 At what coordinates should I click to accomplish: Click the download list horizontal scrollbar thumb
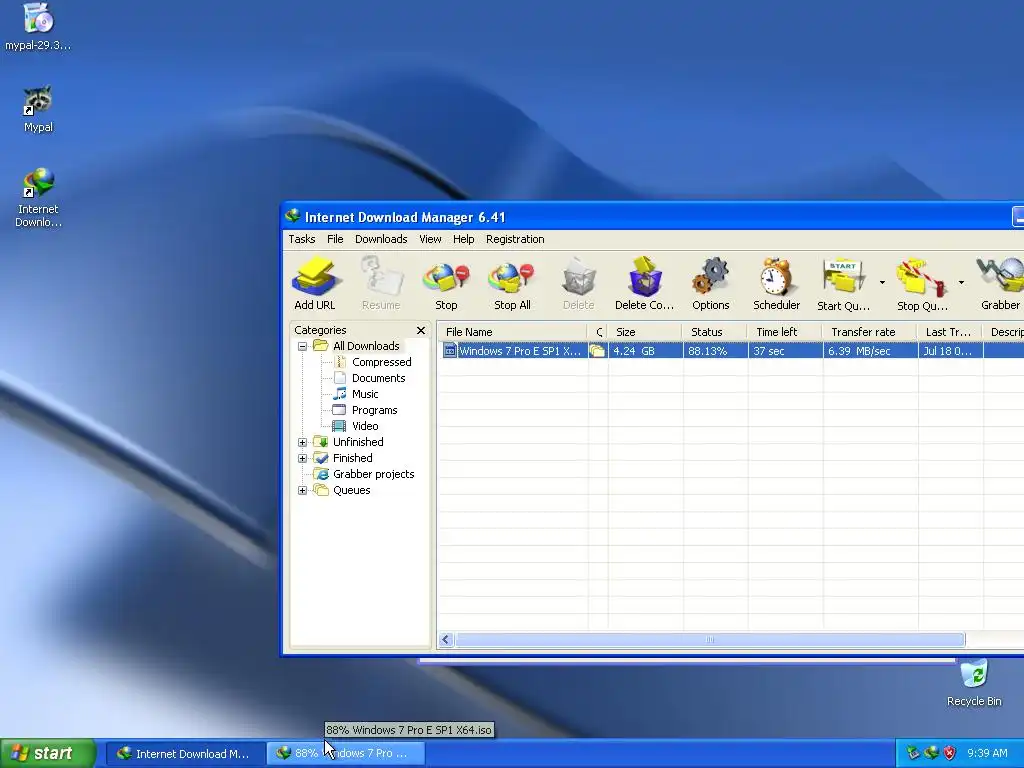(x=710, y=639)
